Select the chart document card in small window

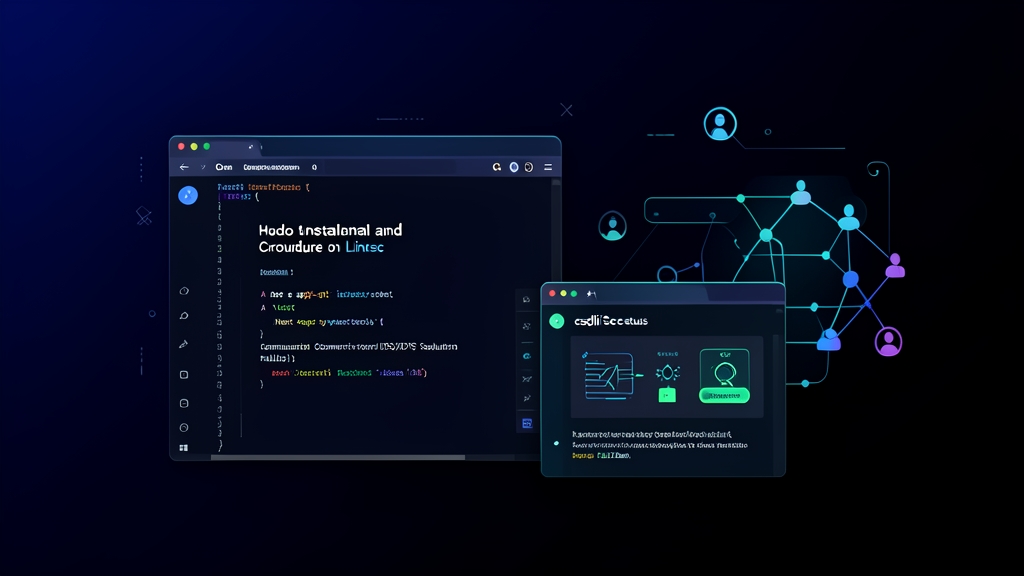(x=609, y=376)
